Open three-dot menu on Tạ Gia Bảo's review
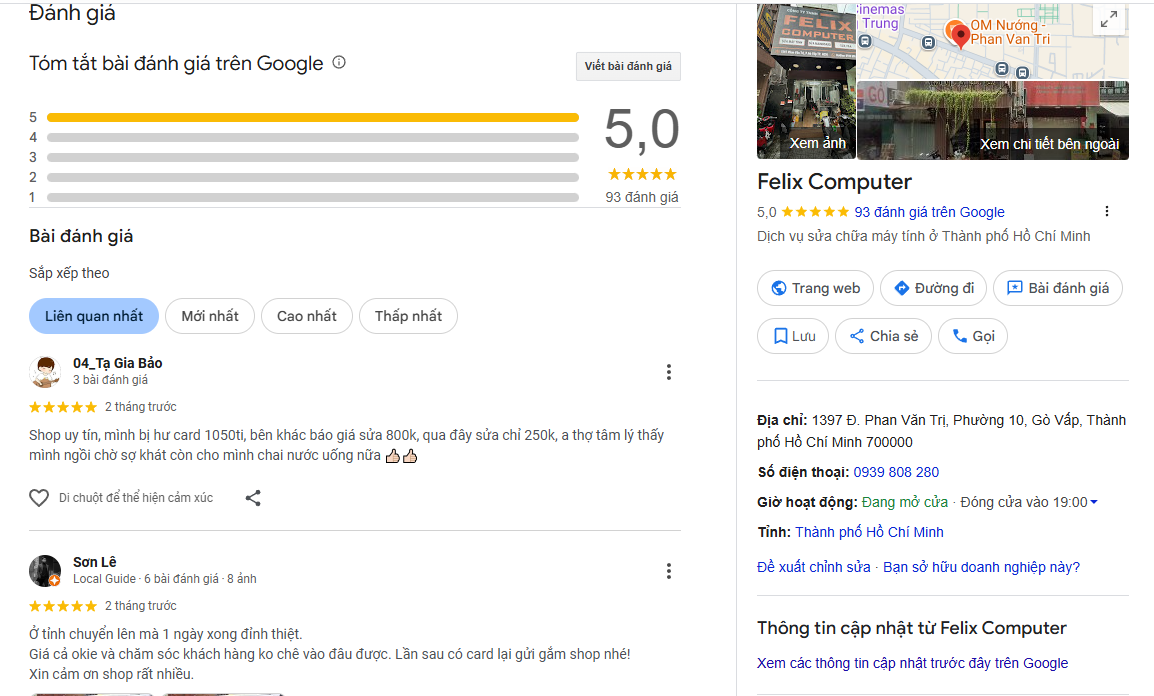The width and height of the screenshot is (1154, 696). [x=669, y=372]
